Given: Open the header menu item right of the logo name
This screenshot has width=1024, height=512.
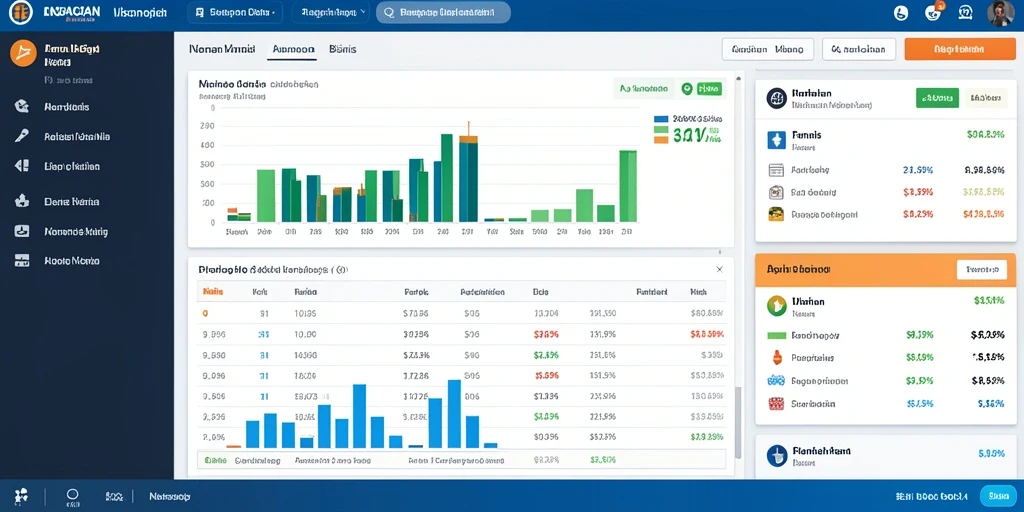Looking at the screenshot, I should [x=139, y=12].
